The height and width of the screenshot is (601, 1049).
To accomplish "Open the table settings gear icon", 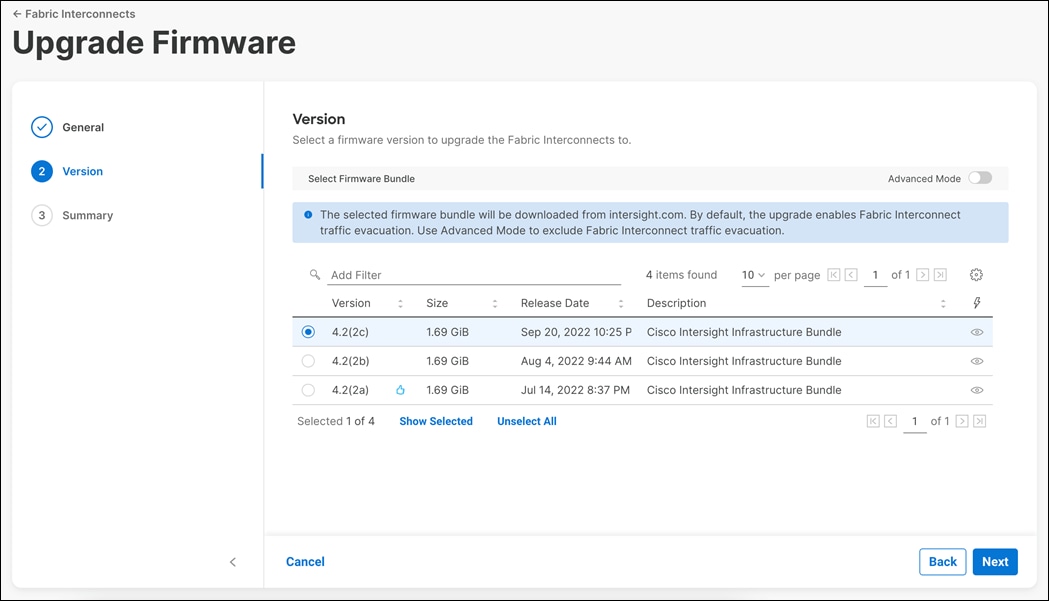I will (x=976, y=274).
